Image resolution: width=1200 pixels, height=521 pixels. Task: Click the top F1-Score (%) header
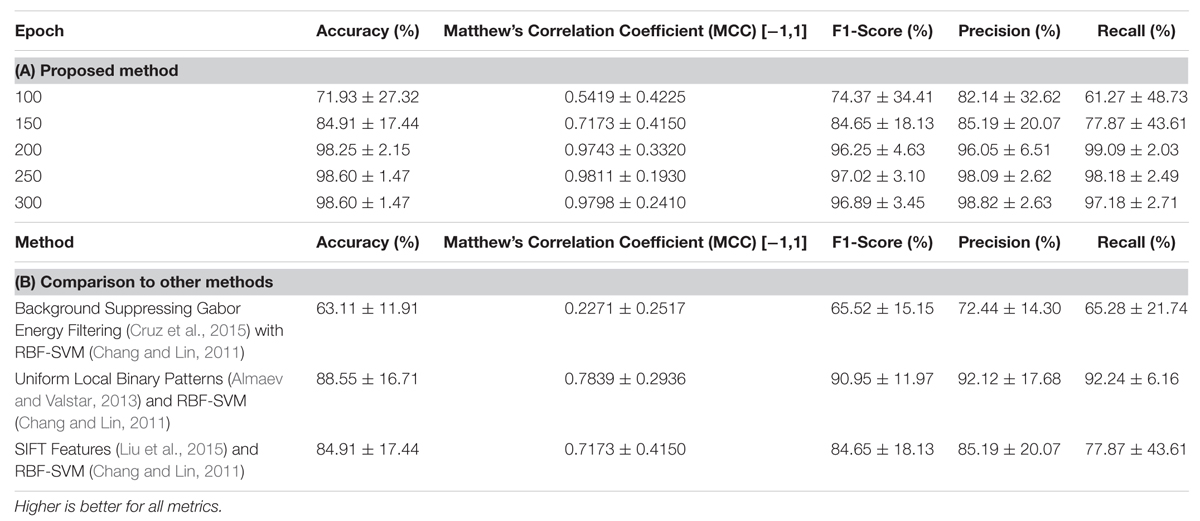(882, 32)
